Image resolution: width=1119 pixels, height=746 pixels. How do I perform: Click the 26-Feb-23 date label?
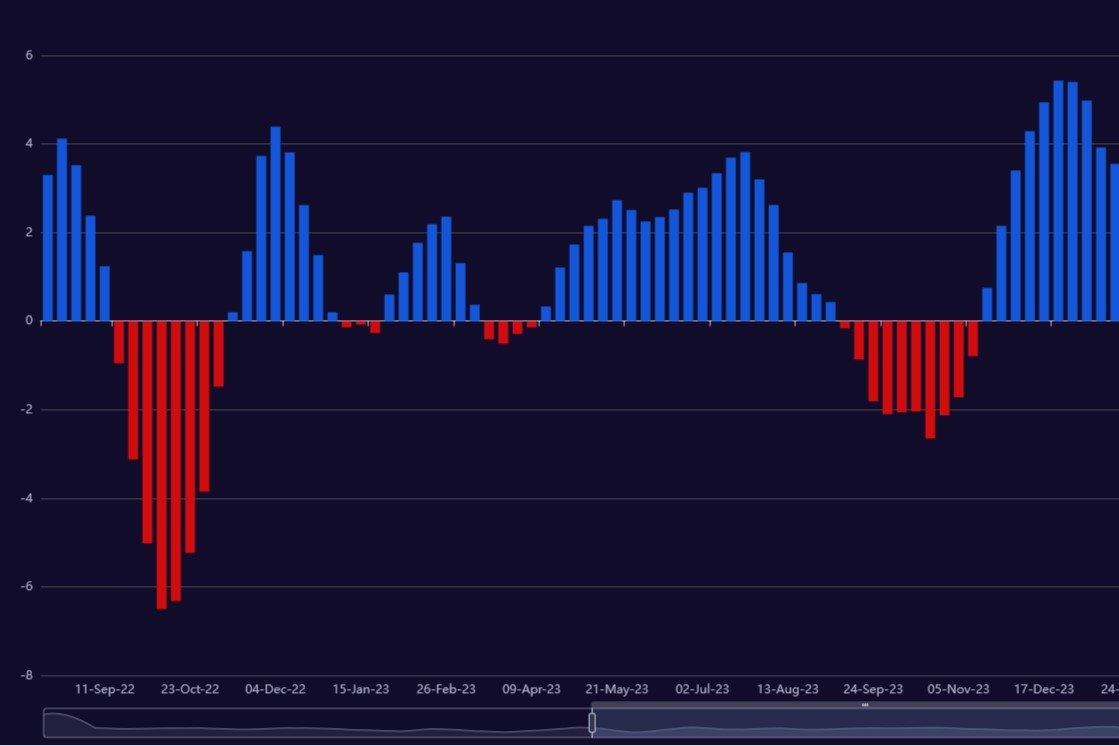point(446,690)
